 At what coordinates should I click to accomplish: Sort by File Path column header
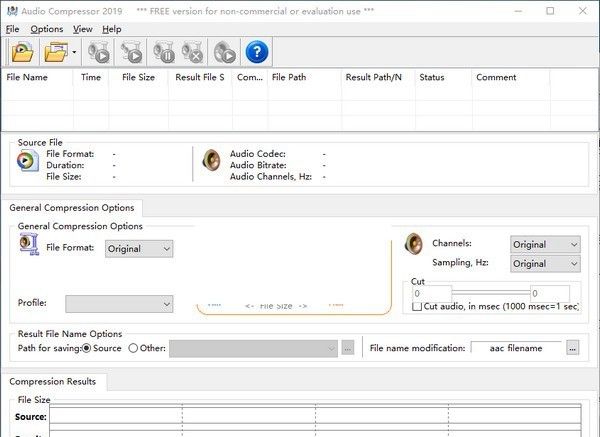point(305,77)
